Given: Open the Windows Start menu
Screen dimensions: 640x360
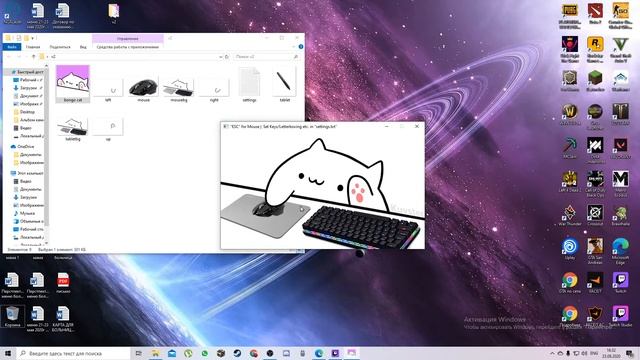Looking at the screenshot, I should (x=8, y=353).
